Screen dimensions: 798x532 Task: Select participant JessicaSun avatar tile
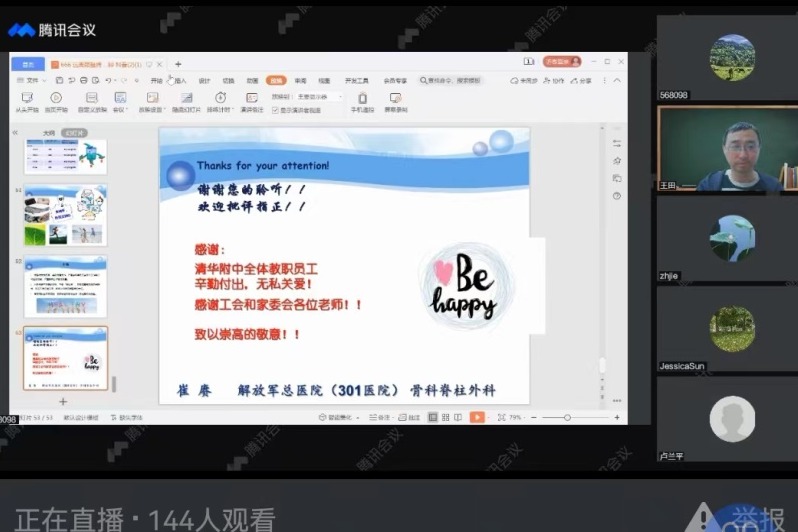coord(727,329)
